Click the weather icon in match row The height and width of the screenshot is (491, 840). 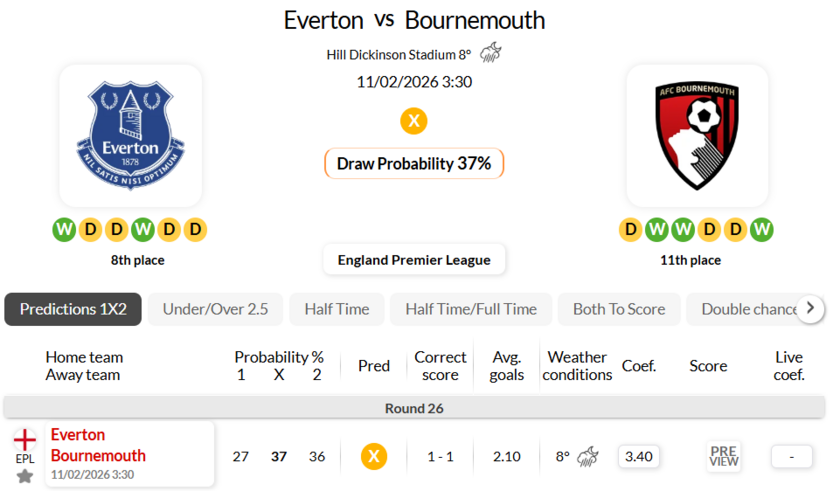tap(588, 457)
